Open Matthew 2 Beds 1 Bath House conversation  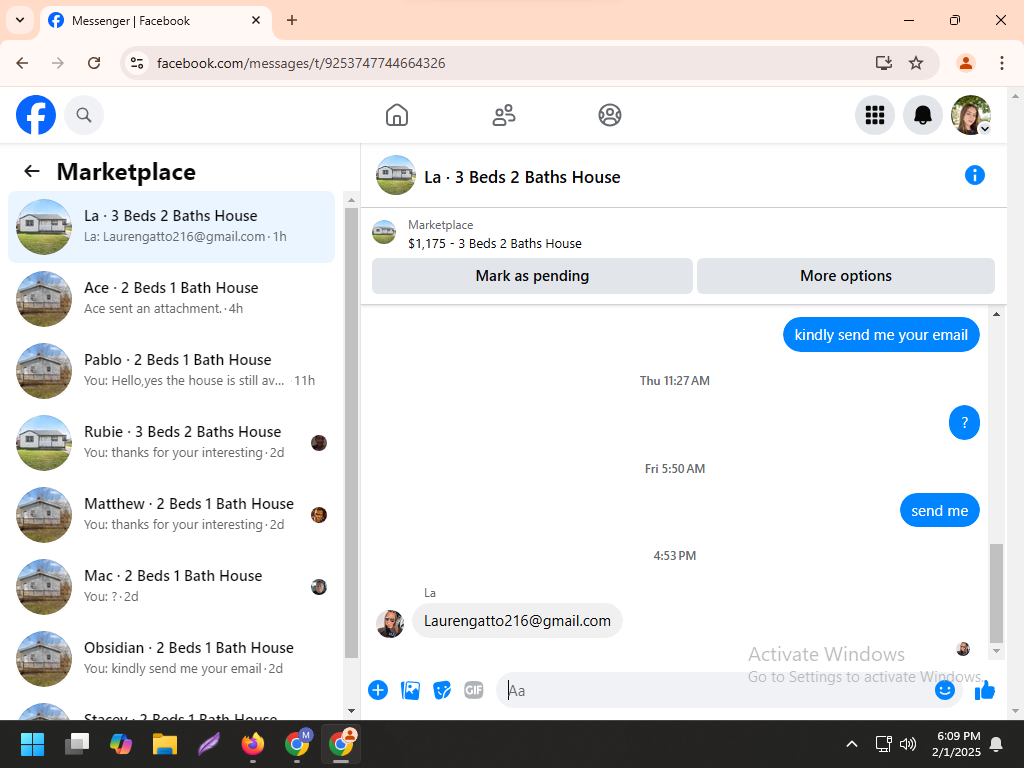(171, 514)
